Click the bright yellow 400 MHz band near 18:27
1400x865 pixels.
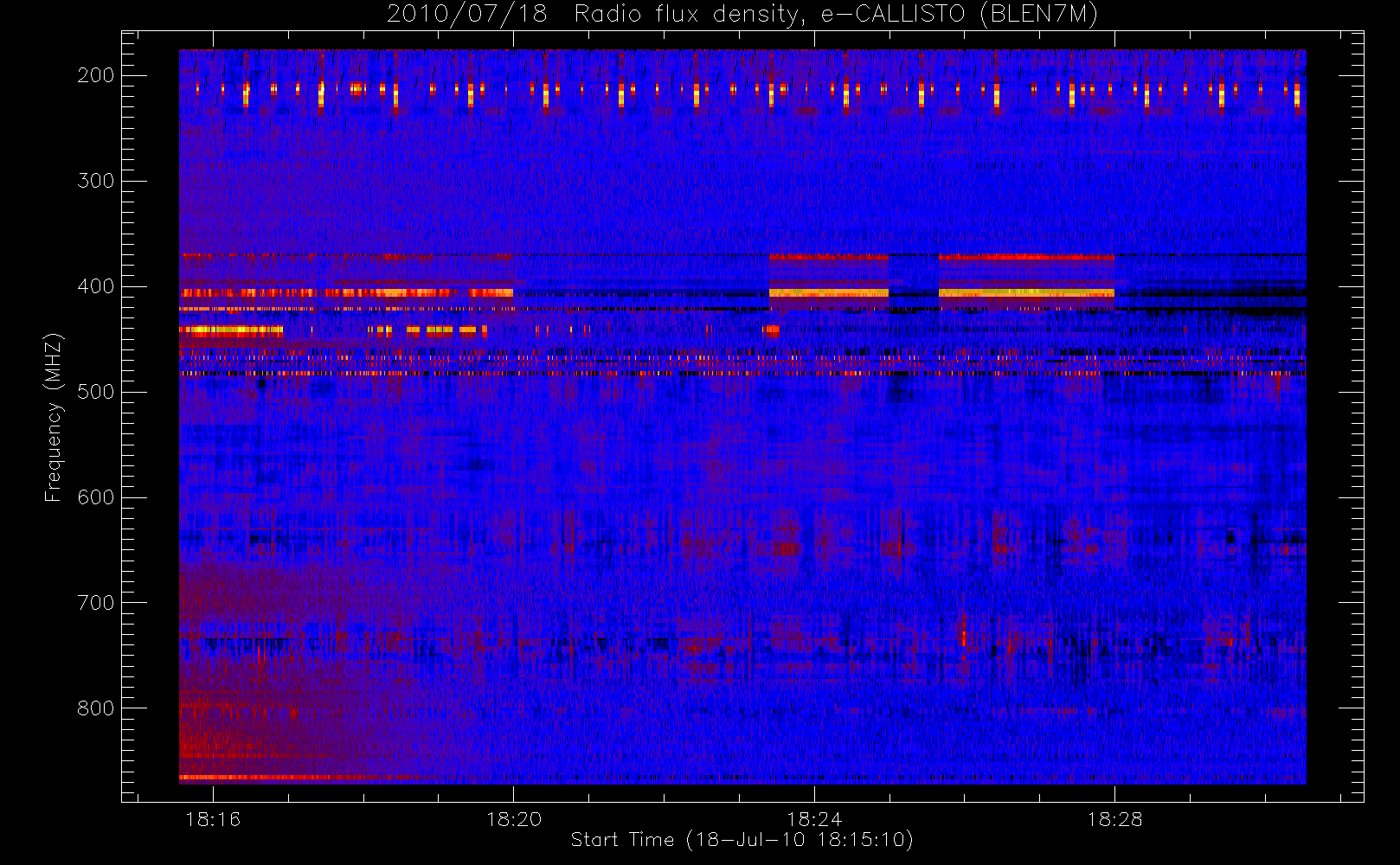click(1026, 293)
